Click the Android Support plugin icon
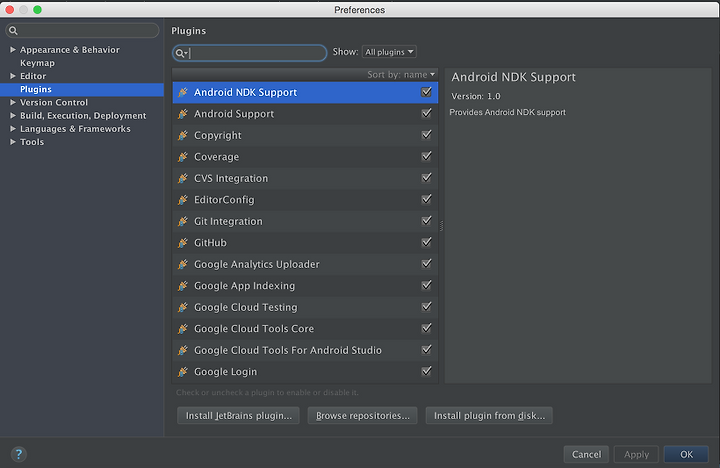Image resolution: width=720 pixels, height=468 pixels. coord(183,114)
